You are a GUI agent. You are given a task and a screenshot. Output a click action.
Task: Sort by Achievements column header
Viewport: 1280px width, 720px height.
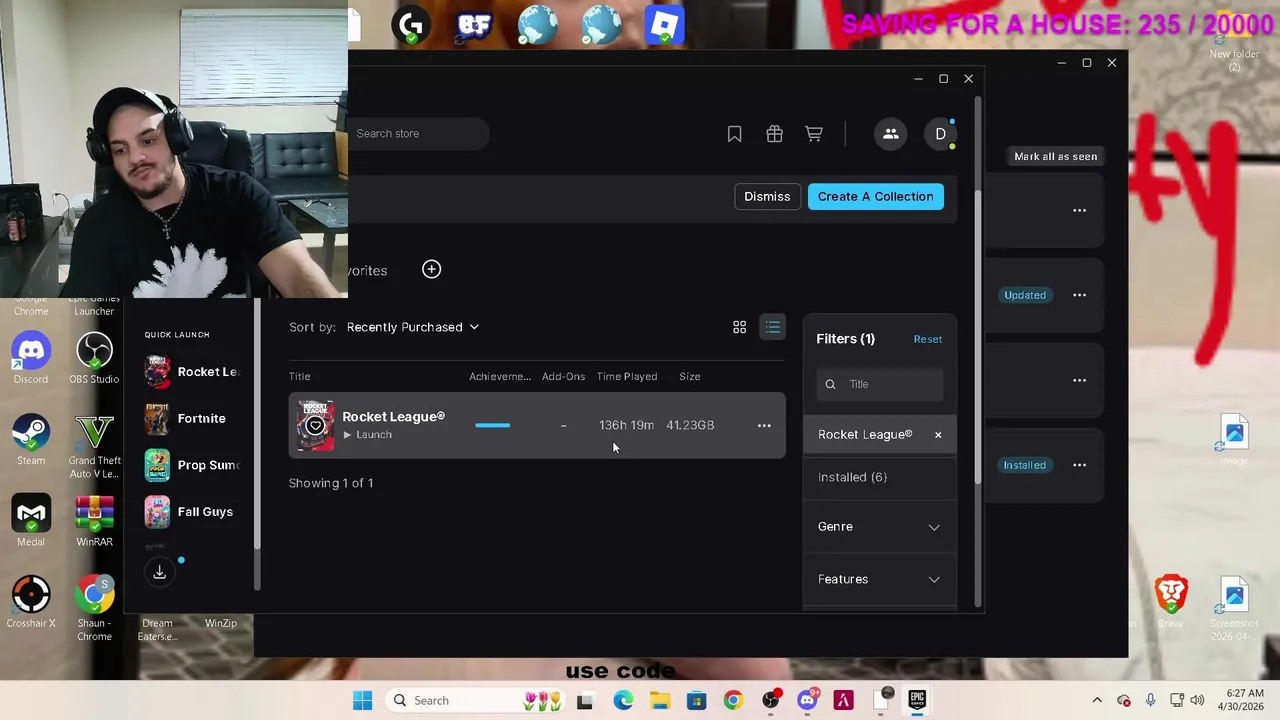point(500,377)
